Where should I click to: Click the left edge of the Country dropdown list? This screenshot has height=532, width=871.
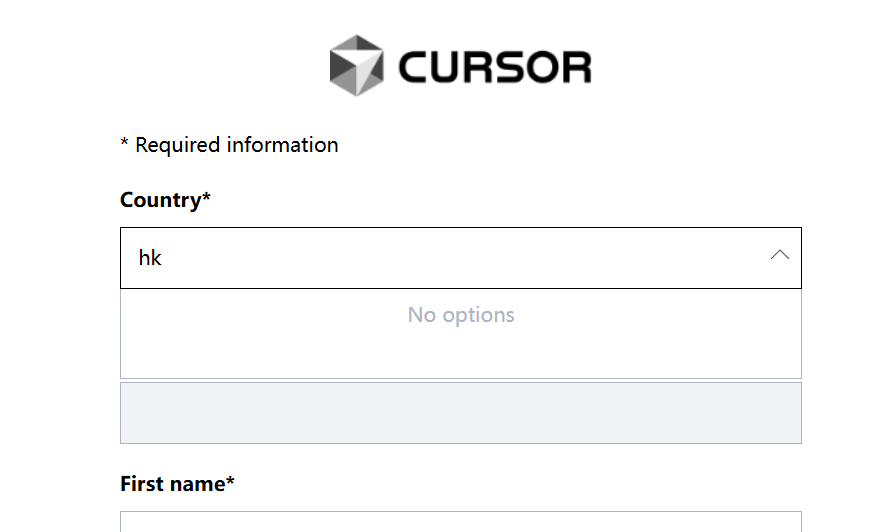coord(123,333)
